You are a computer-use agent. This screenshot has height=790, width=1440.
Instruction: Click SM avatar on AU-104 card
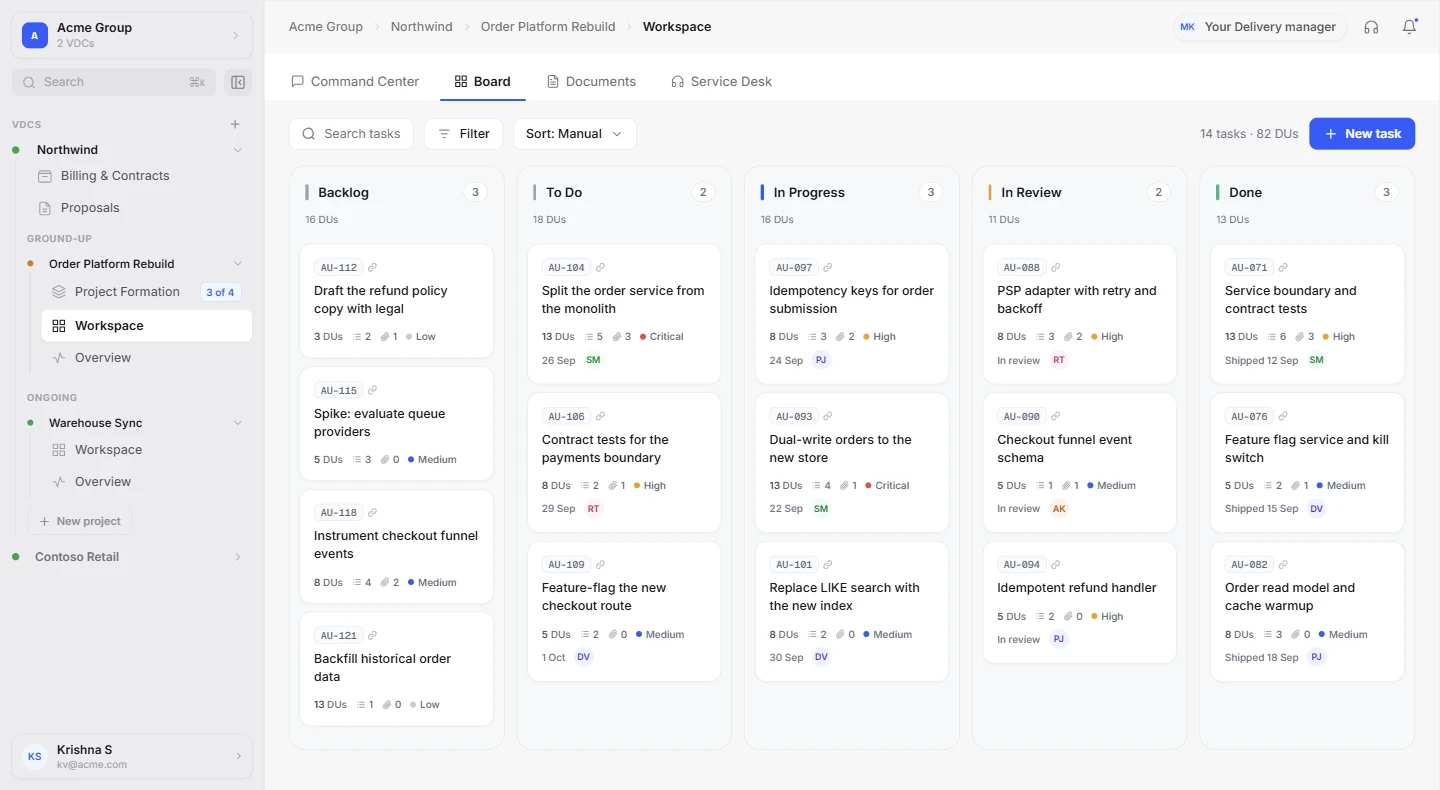(593, 360)
